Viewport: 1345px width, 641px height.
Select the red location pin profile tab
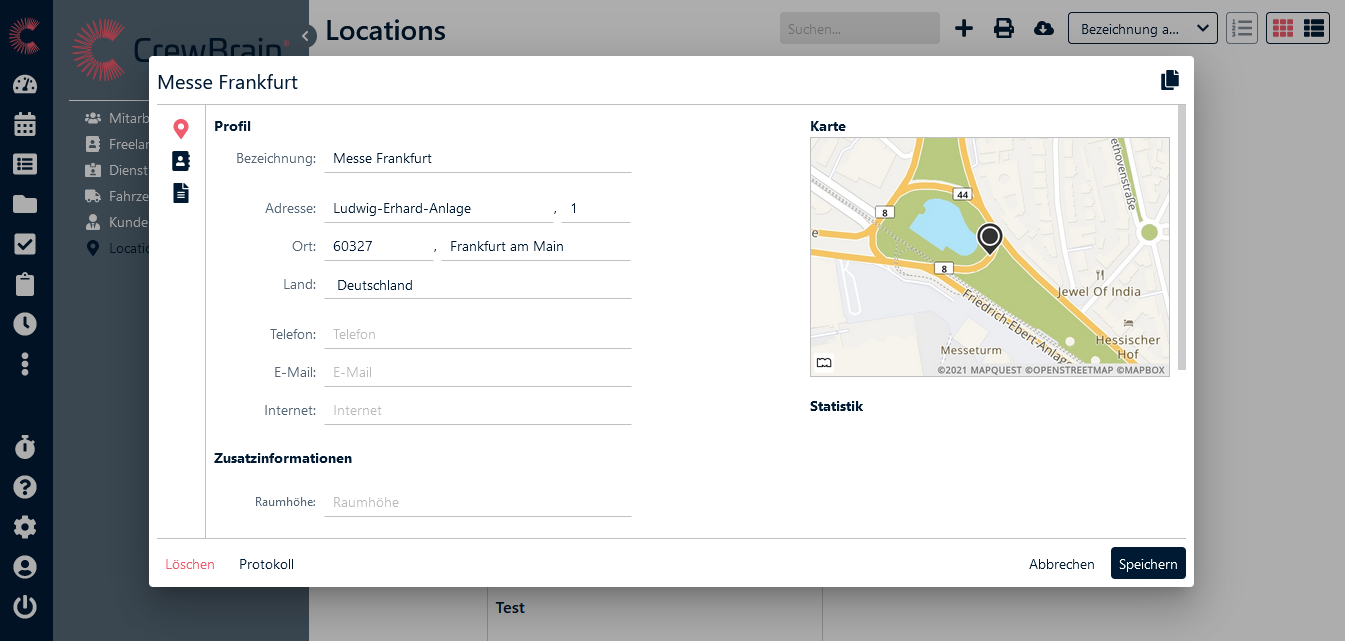click(x=181, y=129)
